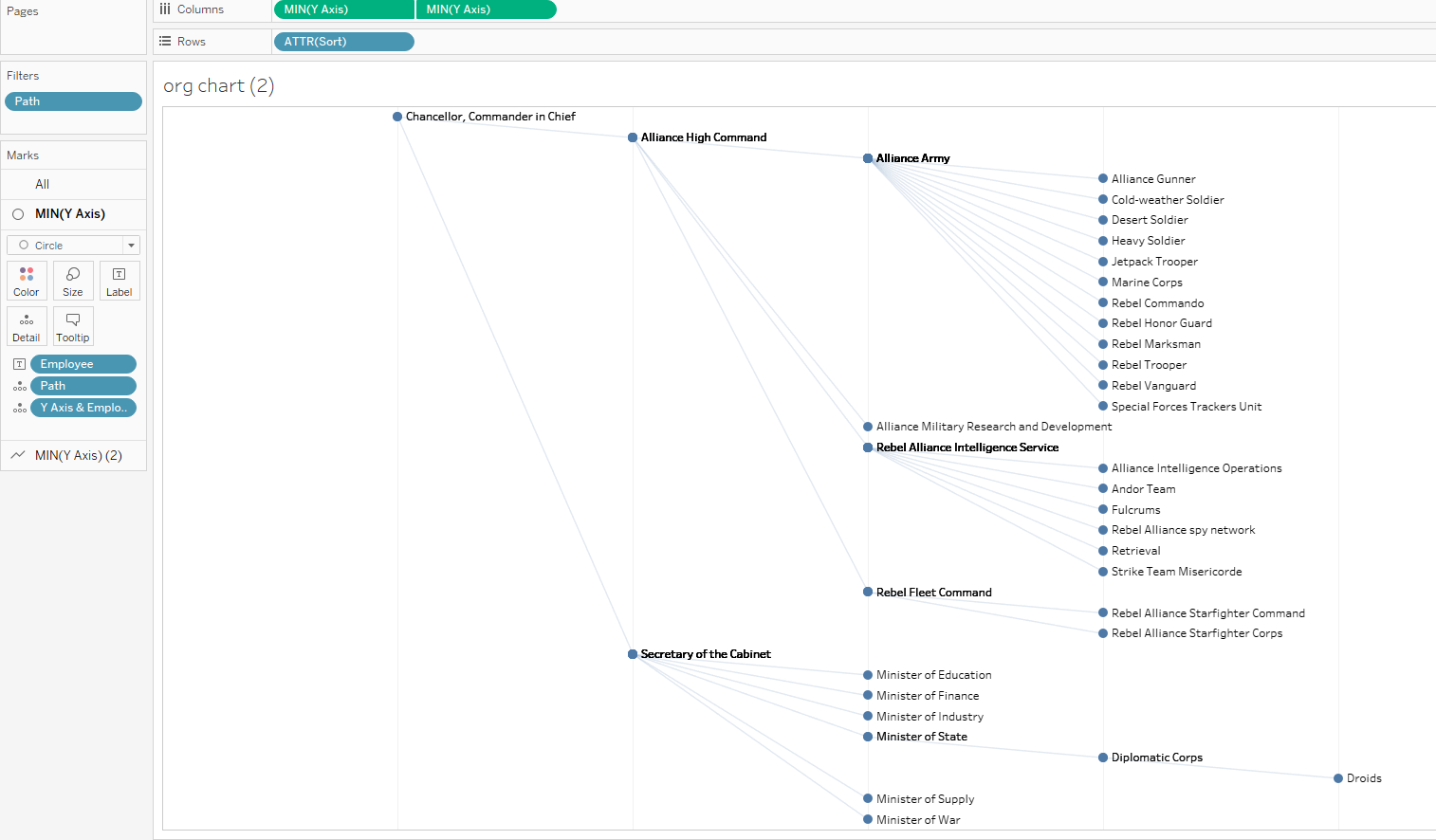
Task: Click the org chart (2) sheet title
Action: (x=218, y=85)
